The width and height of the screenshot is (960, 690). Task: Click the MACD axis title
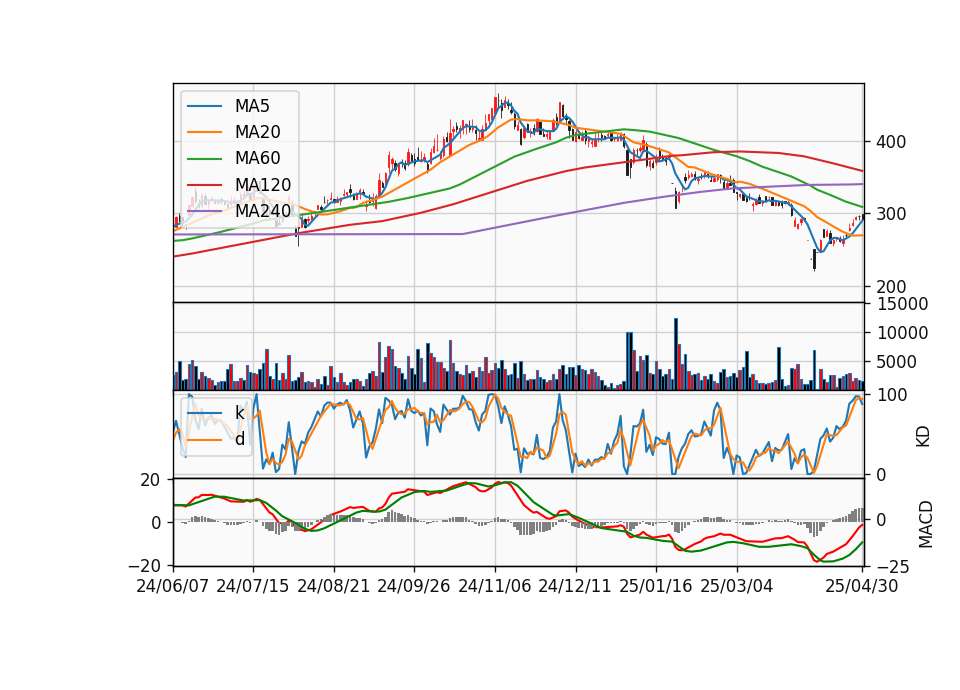point(926,524)
